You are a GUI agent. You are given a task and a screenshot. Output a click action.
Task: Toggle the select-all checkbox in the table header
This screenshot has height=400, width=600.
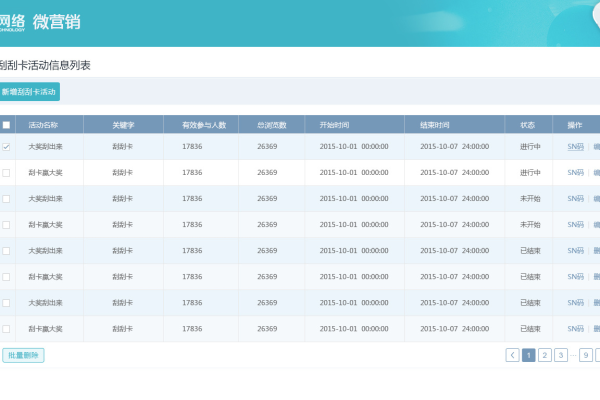point(7,125)
